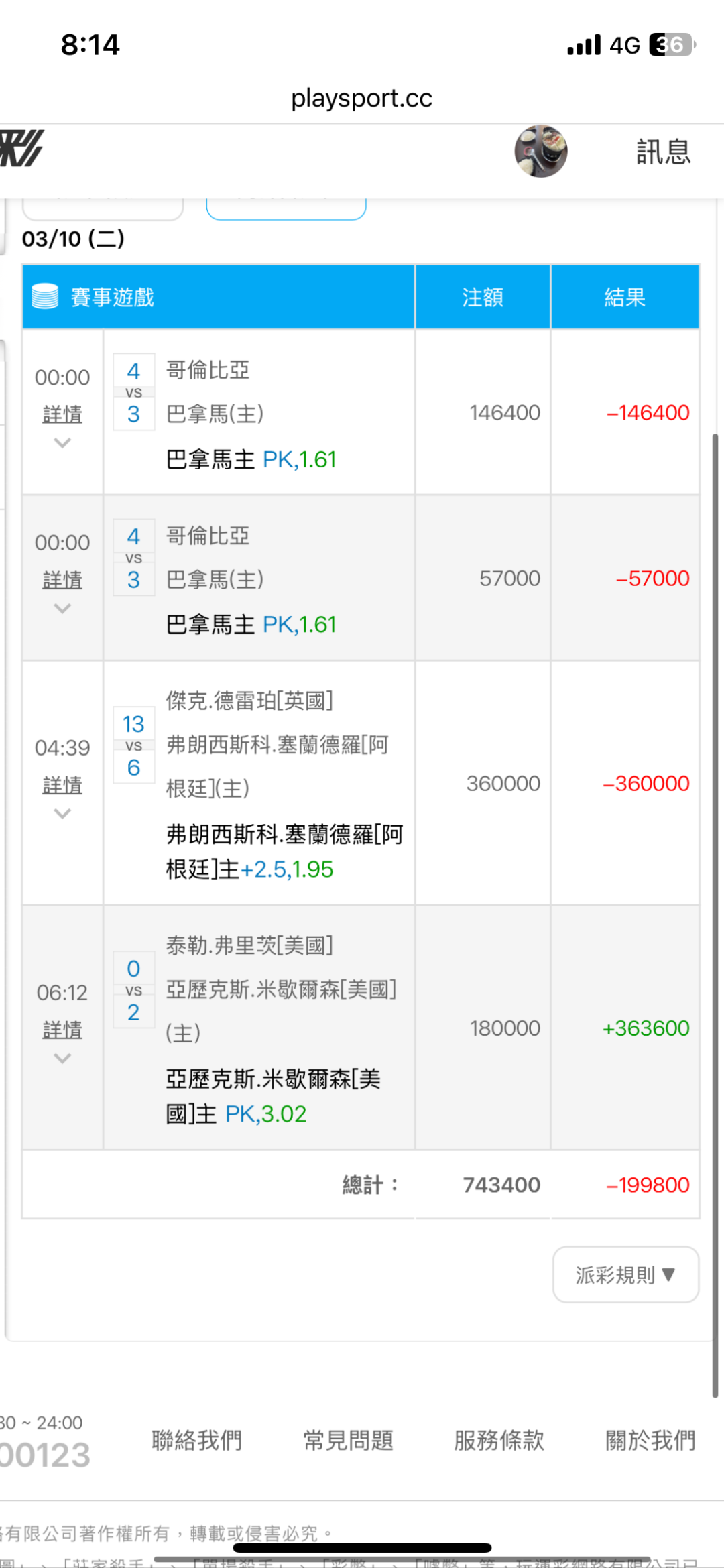Open 常見問題 footer link
Screen dimensions: 724x1568
click(348, 1440)
